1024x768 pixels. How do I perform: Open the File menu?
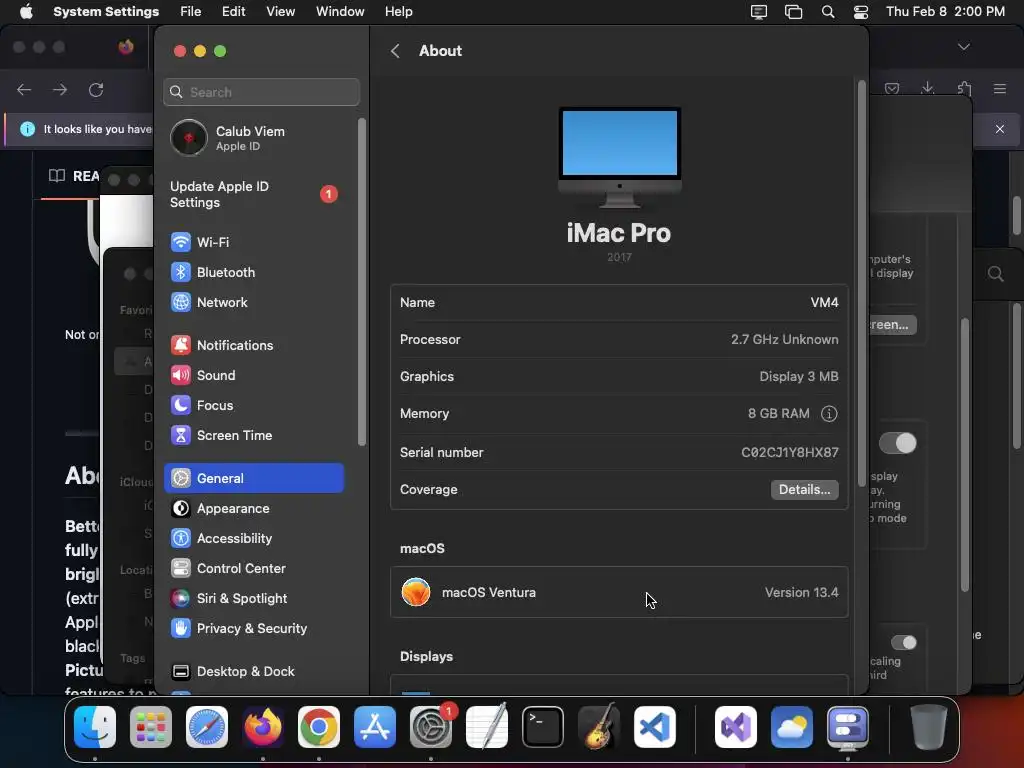tap(191, 12)
